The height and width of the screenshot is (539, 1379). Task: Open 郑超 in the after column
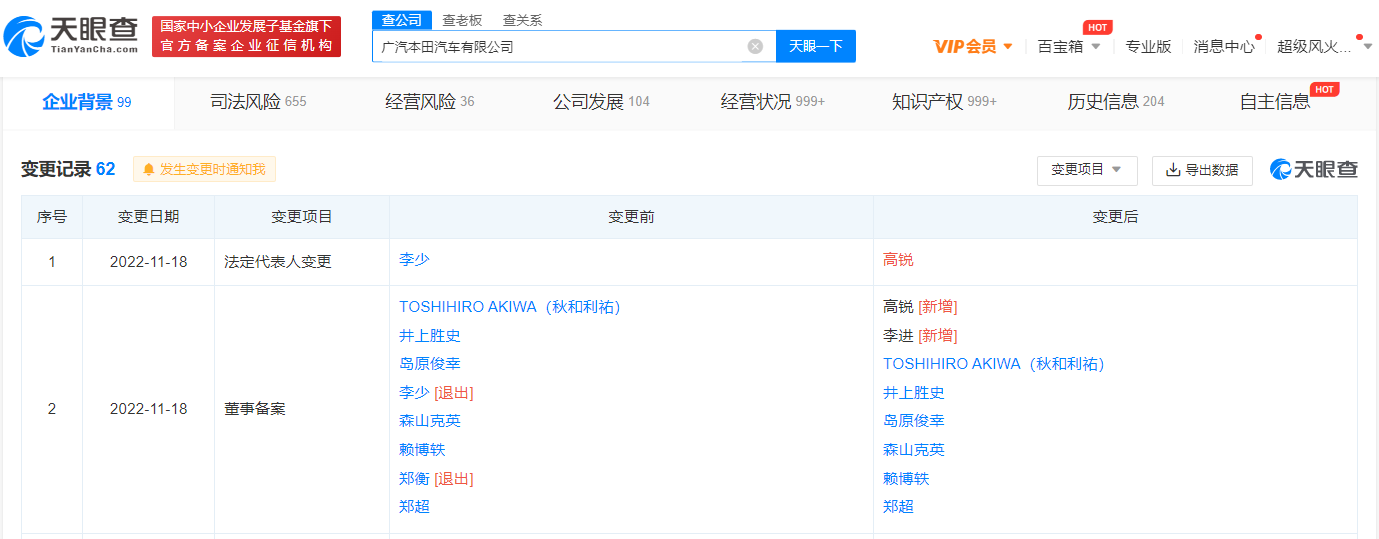point(898,507)
